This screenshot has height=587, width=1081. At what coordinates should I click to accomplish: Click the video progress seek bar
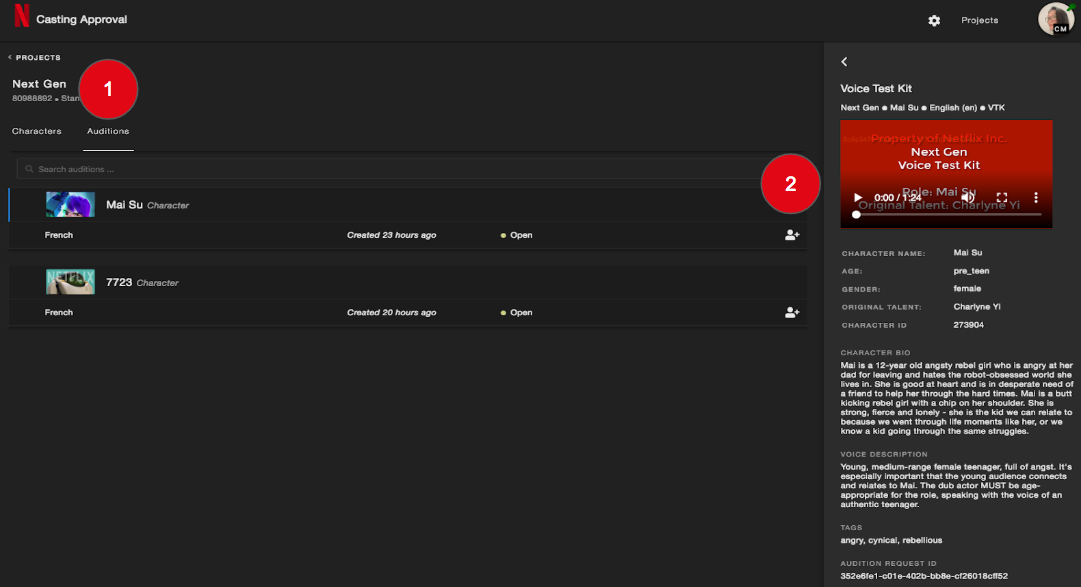[x=948, y=215]
